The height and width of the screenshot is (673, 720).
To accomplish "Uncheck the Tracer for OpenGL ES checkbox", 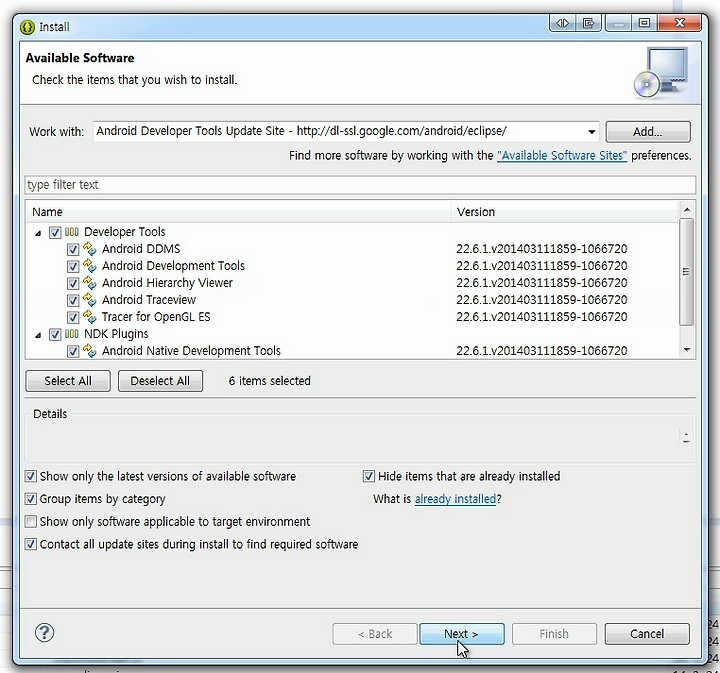I will [x=73, y=317].
